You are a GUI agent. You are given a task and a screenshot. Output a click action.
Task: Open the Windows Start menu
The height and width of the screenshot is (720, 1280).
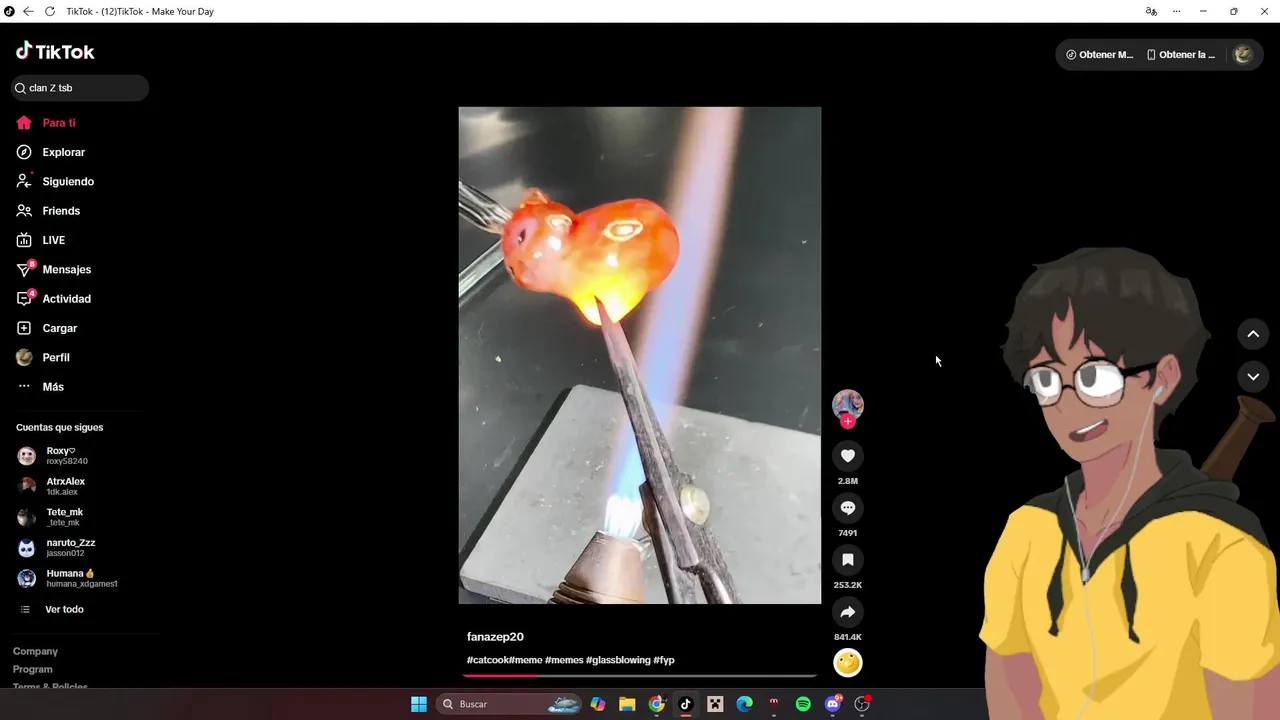(x=419, y=704)
